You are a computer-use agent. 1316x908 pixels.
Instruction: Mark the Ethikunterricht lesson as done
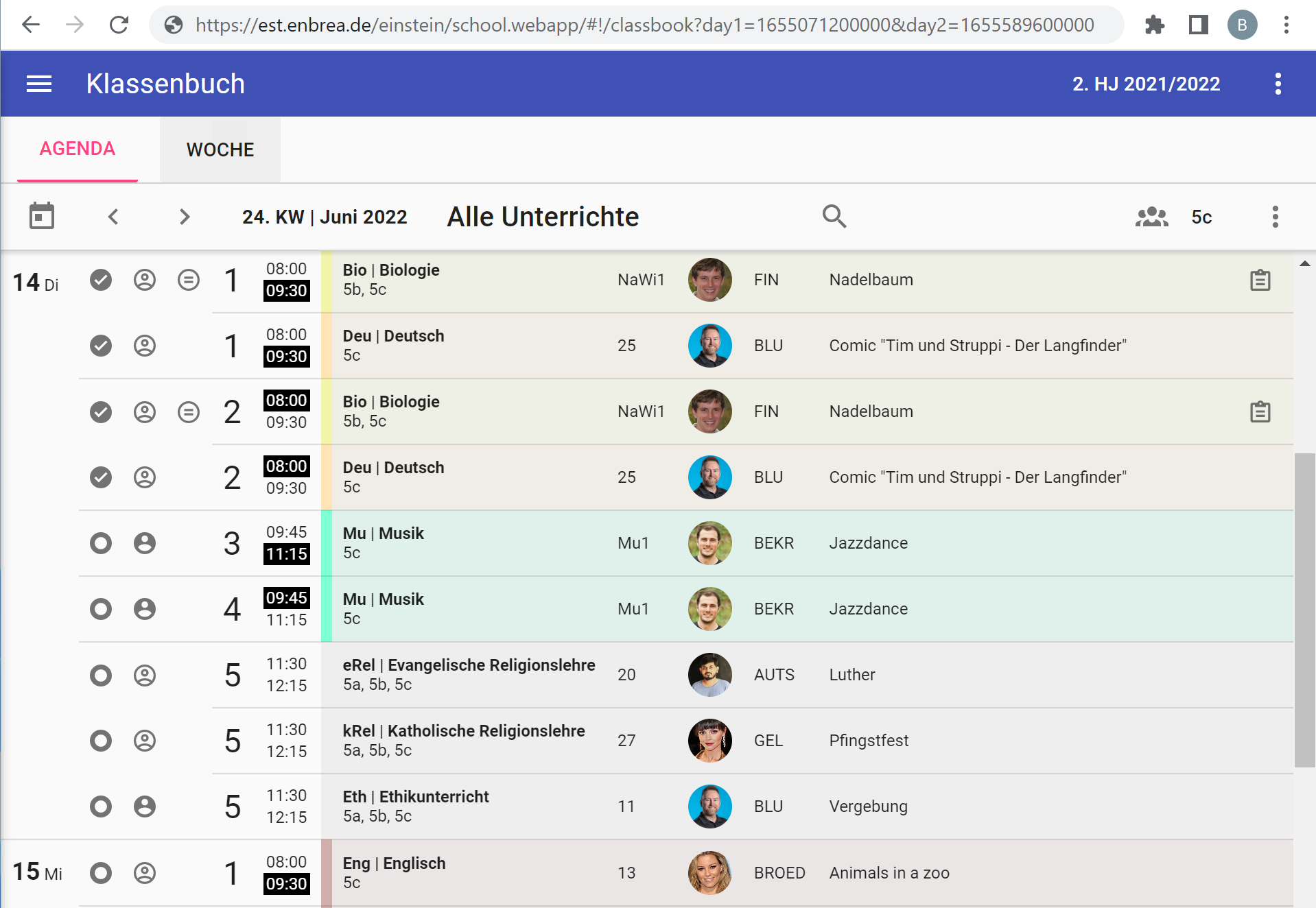[101, 807]
